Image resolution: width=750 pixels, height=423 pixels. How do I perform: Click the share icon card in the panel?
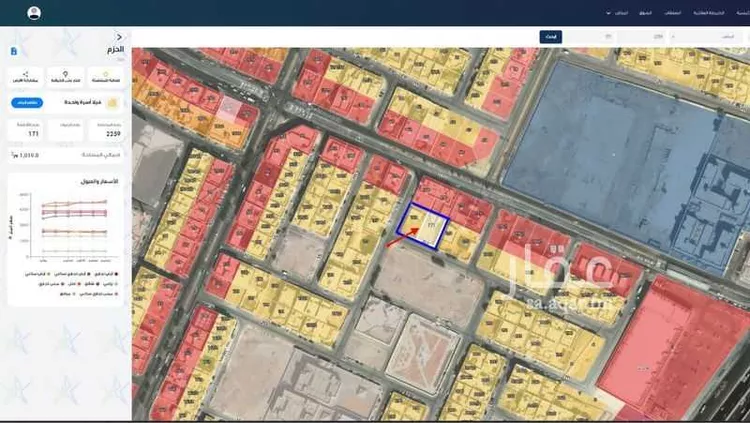(x=27, y=77)
